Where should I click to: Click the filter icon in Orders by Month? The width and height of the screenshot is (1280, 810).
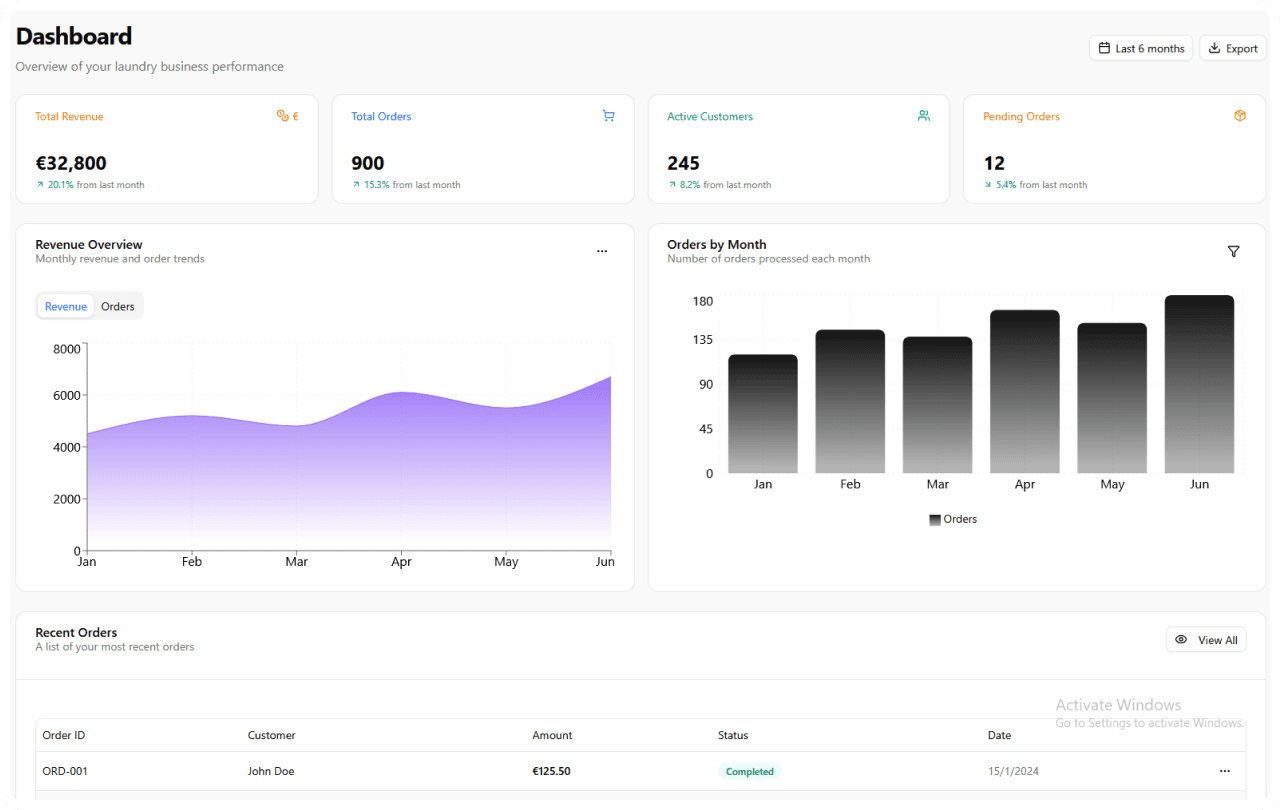pos(1233,252)
